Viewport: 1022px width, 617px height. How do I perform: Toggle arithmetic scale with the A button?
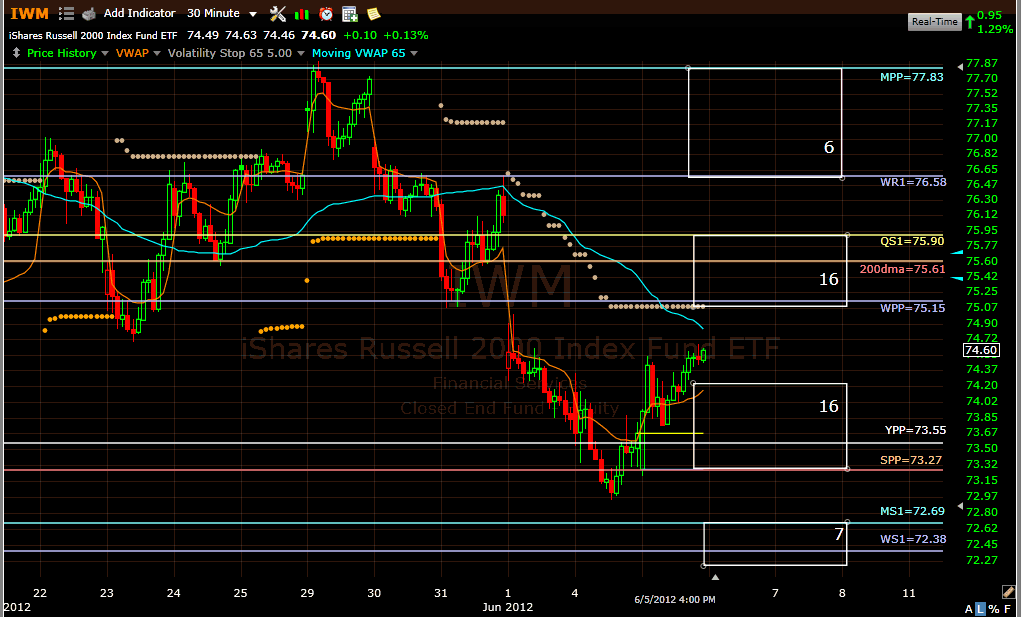click(x=969, y=609)
